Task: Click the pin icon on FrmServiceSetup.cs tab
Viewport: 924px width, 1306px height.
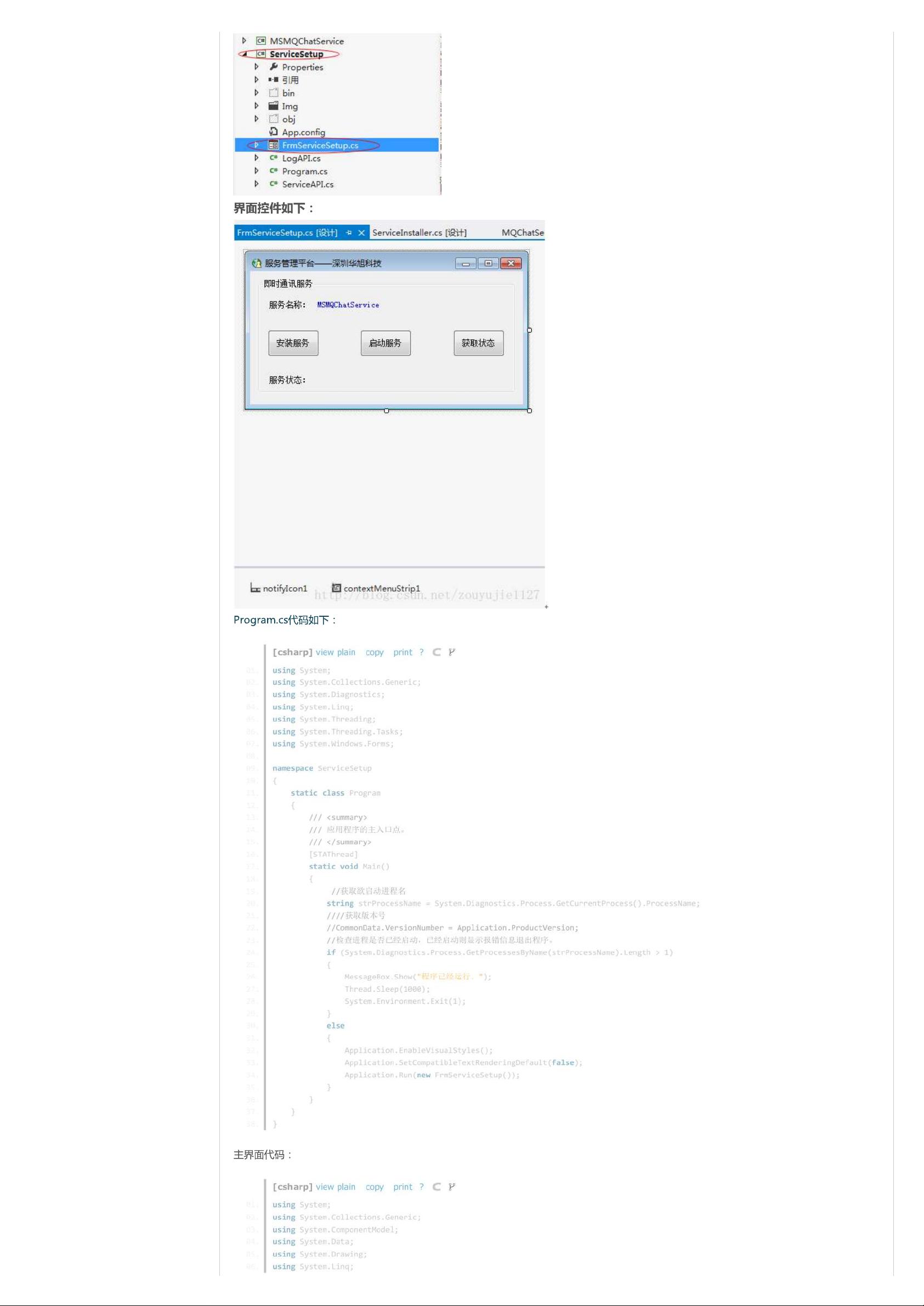Action: (349, 232)
